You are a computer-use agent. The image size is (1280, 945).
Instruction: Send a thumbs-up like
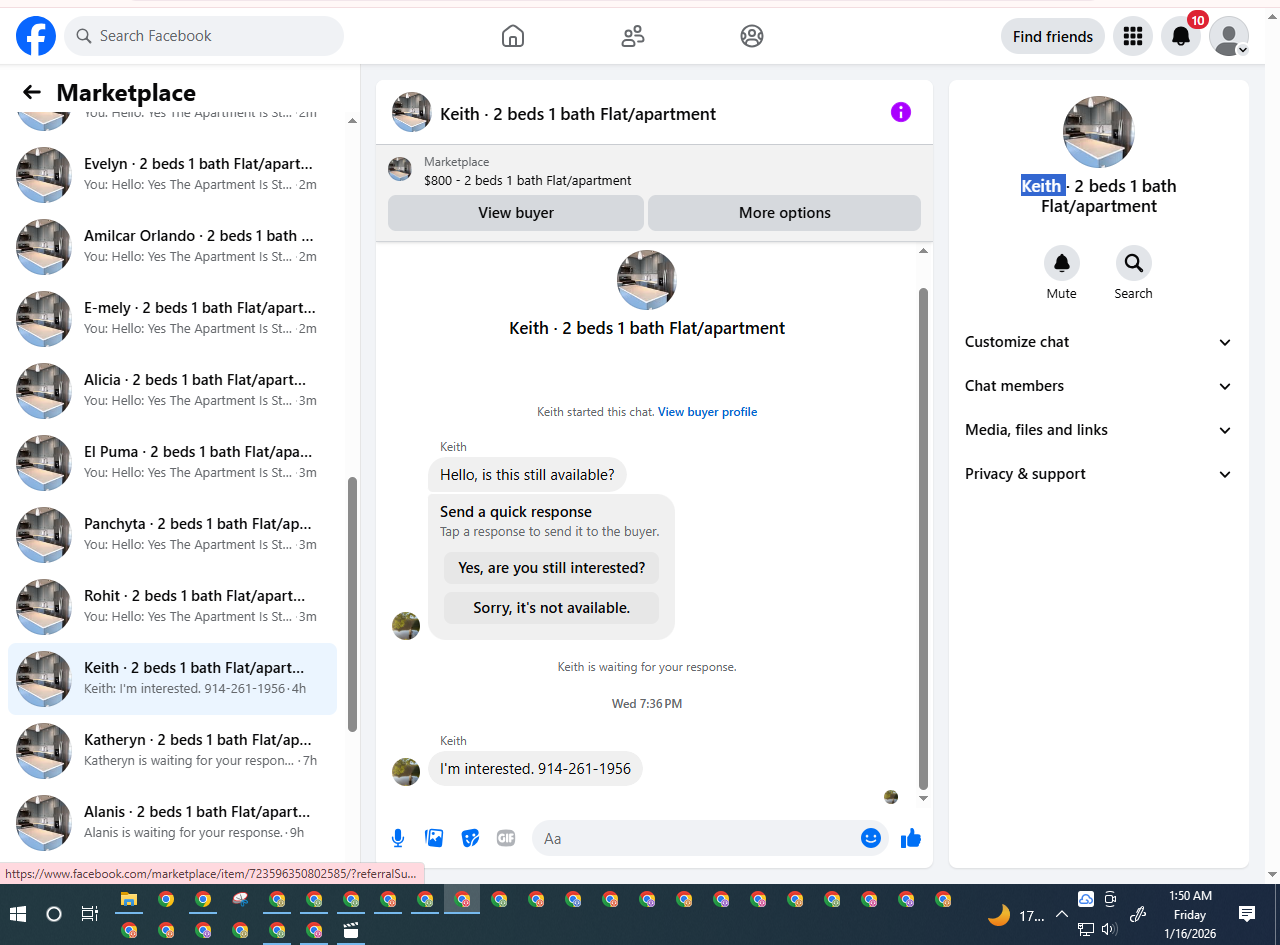pyautogui.click(x=910, y=838)
